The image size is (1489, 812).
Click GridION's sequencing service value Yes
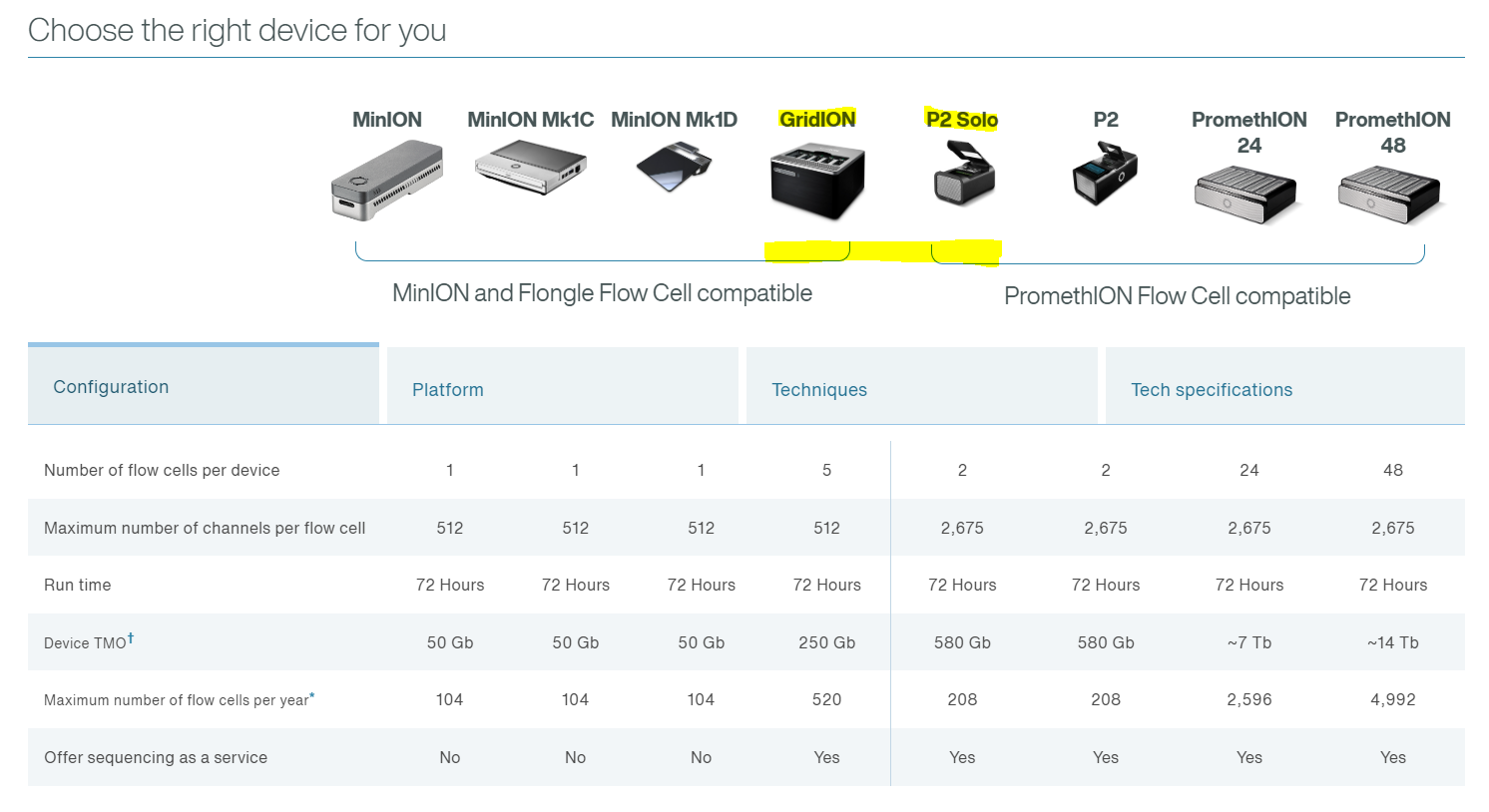(x=826, y=757)
